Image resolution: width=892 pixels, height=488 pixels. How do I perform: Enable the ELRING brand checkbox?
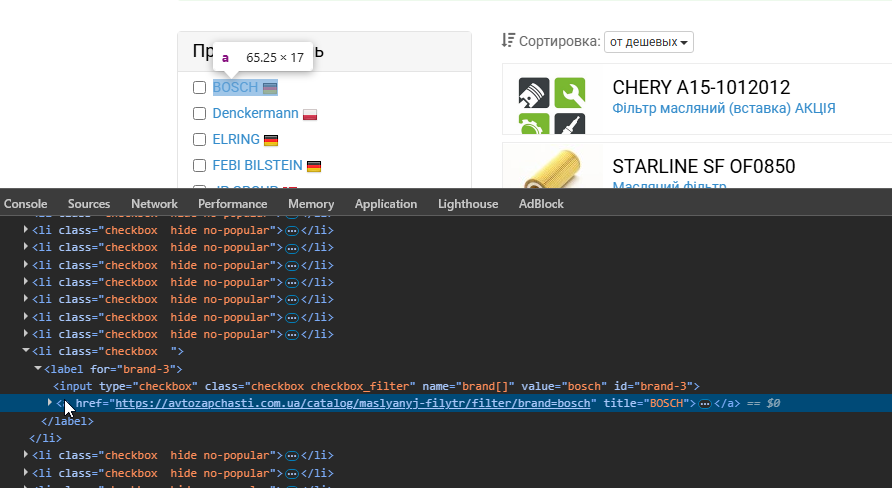199,140
